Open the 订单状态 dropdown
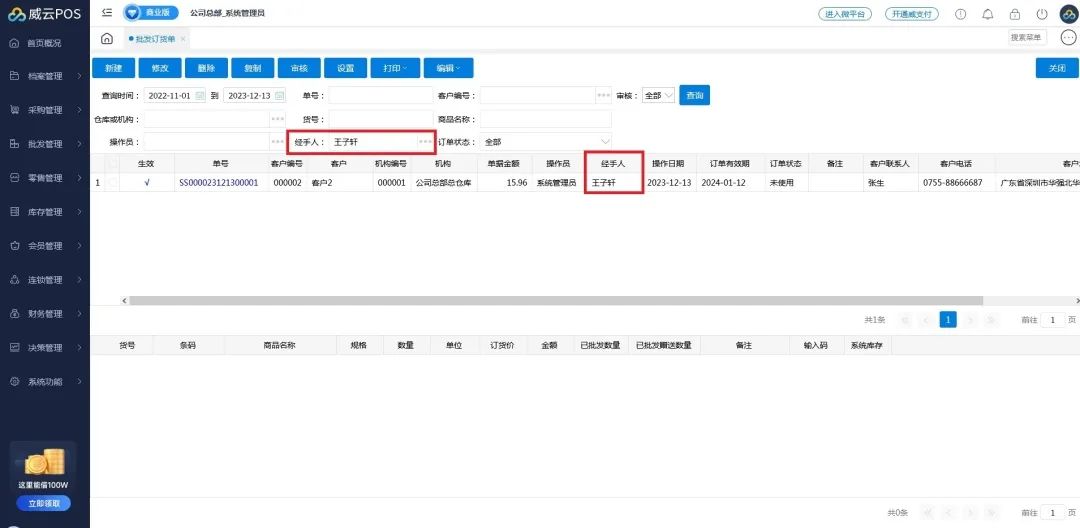Screen dimensions: 1080x528 546,142
